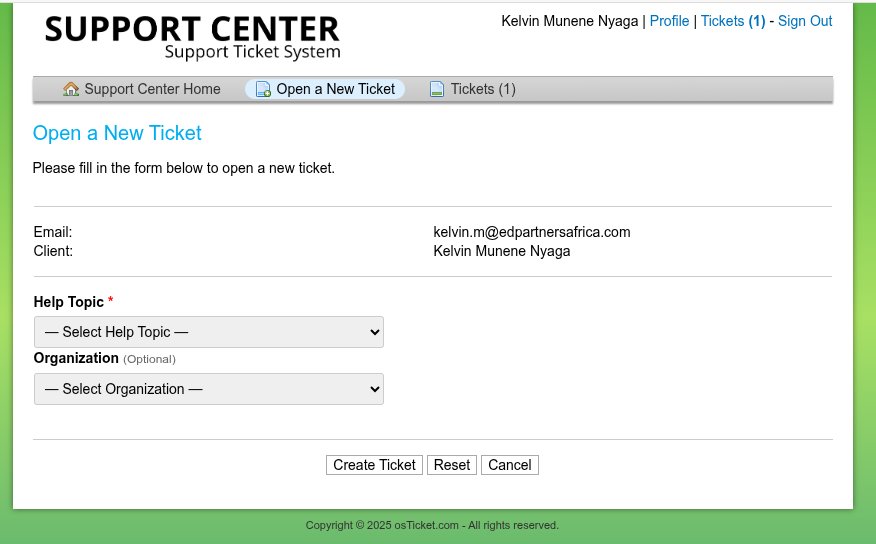This screenshot has width=876, height=544.
Task: Expand the Select Help Topic dropdown
Action: tap(209, 332)
